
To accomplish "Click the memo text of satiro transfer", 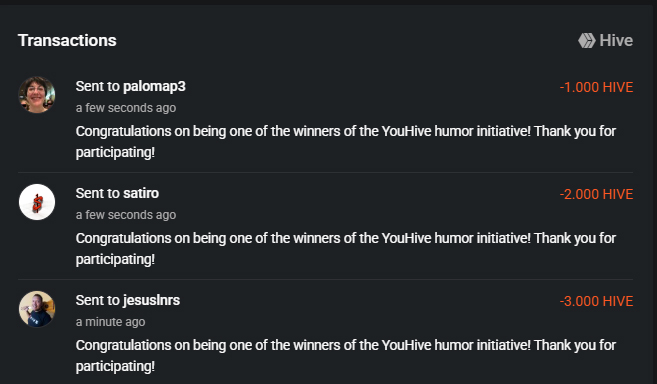I will (x=346, y=249).
